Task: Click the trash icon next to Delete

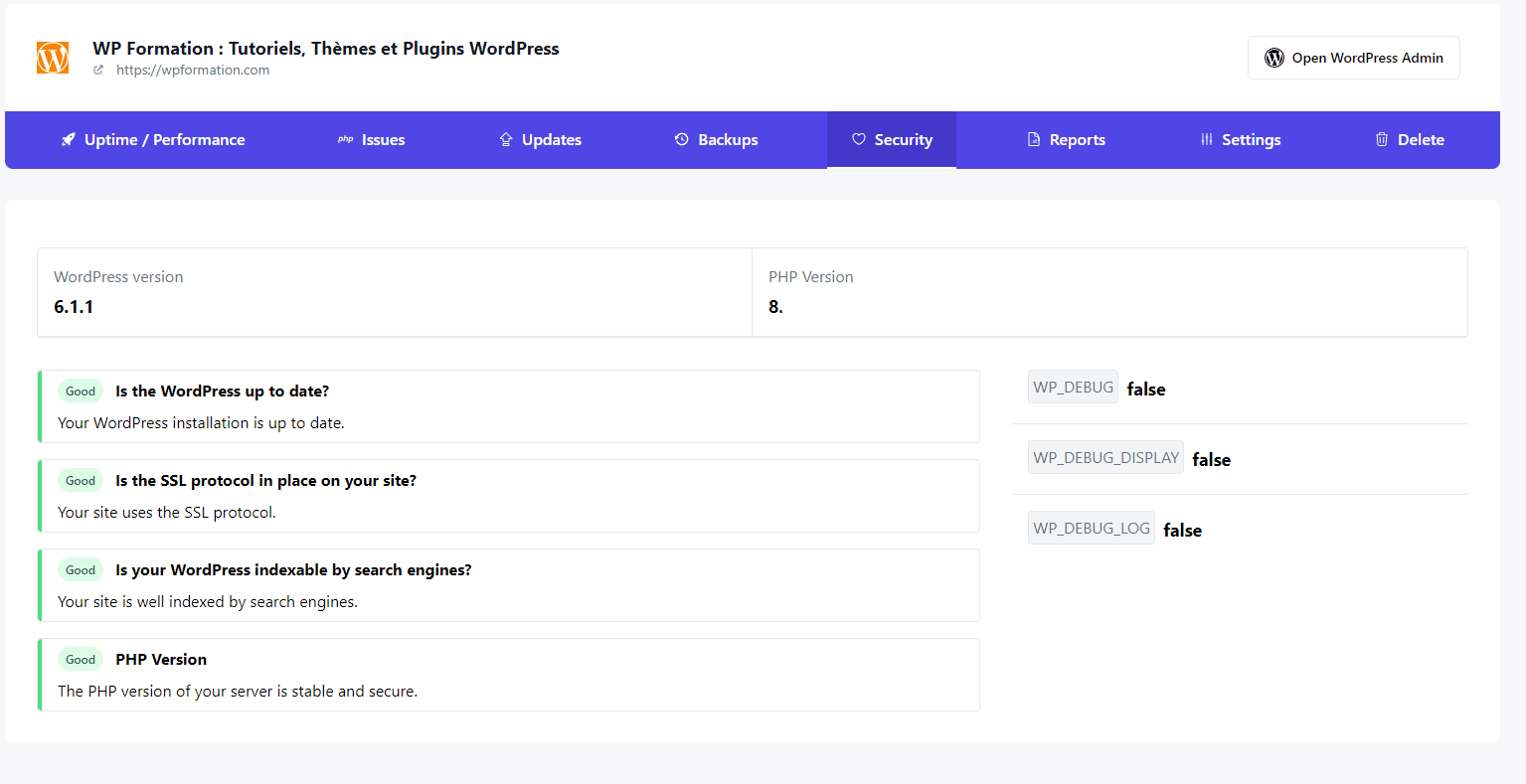Action: pyautogui.click(x=1382, y=140)
